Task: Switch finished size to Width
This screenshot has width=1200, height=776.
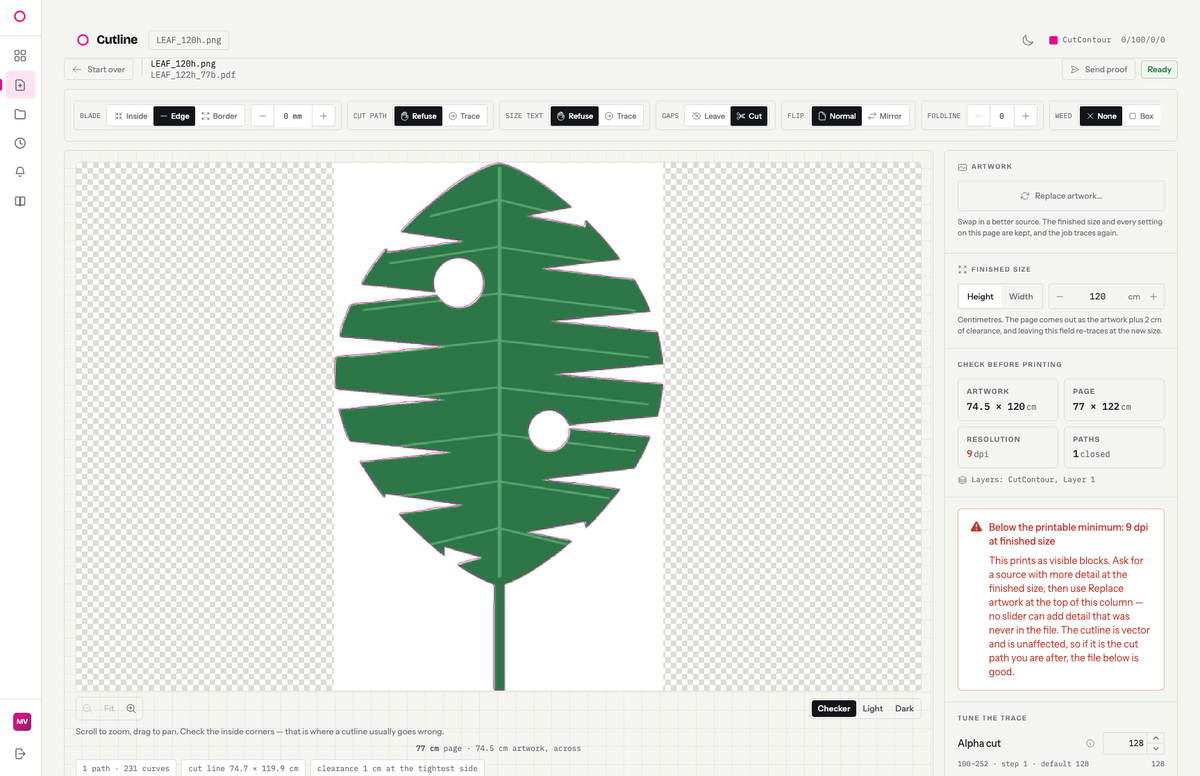Action: (x=1021, y=296)
